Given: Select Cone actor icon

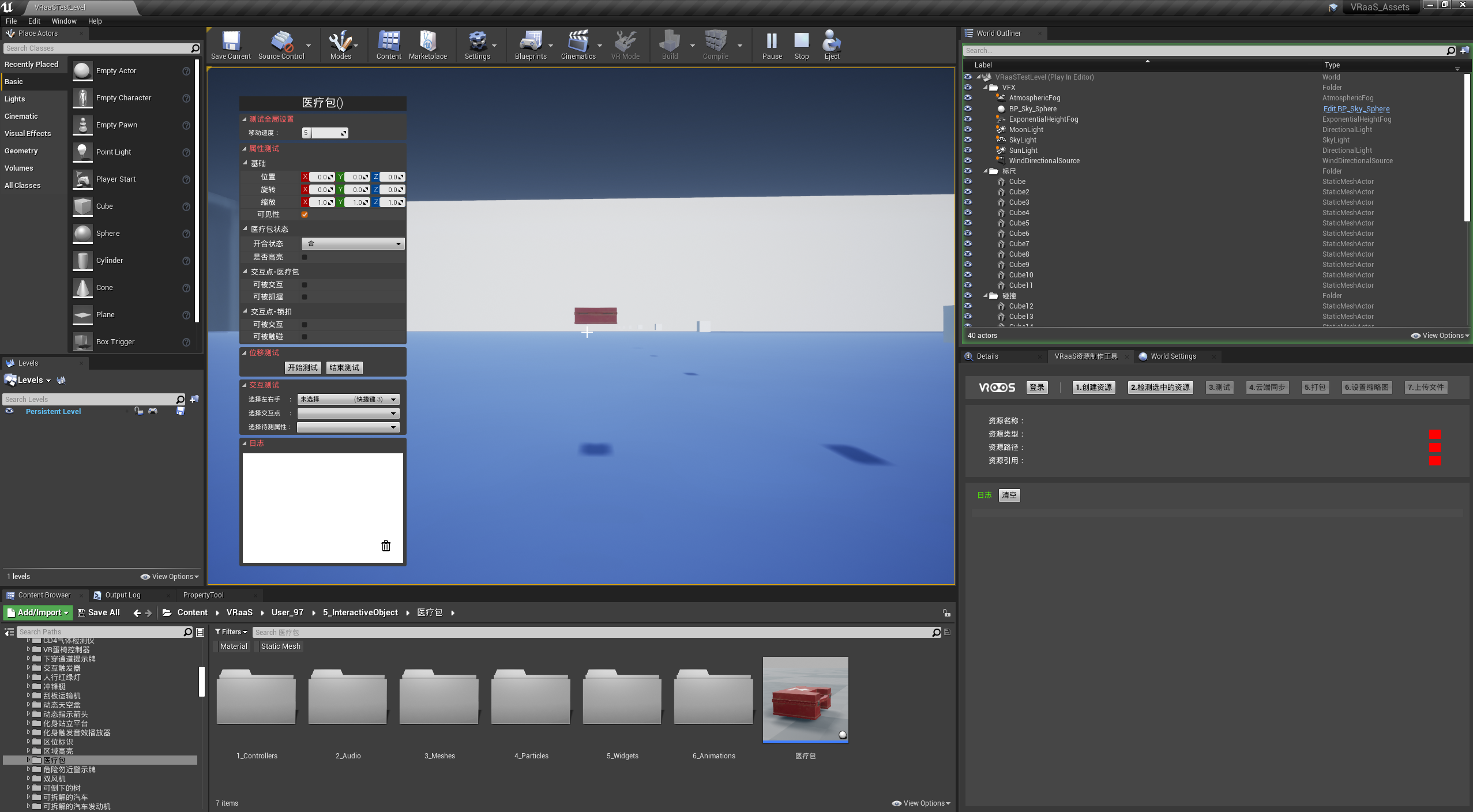Looking at the screenshot, I should pos(82,288).
